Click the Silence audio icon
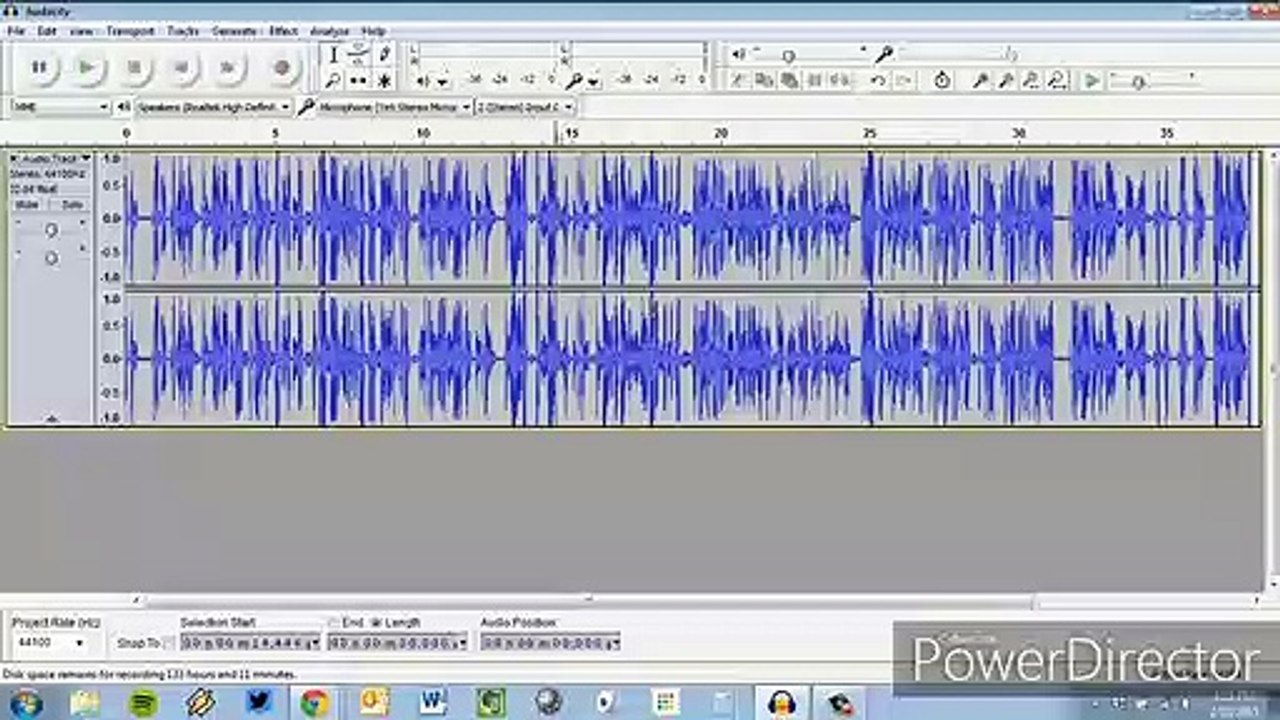Viewport: 1280px width, 720px height. click(x=839, y=80)
